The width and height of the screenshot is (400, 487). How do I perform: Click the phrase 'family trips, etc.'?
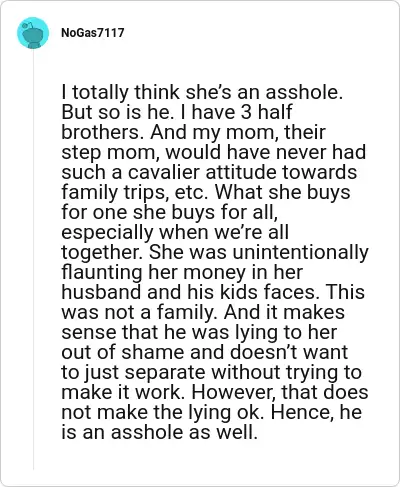[x=133, y=193]
